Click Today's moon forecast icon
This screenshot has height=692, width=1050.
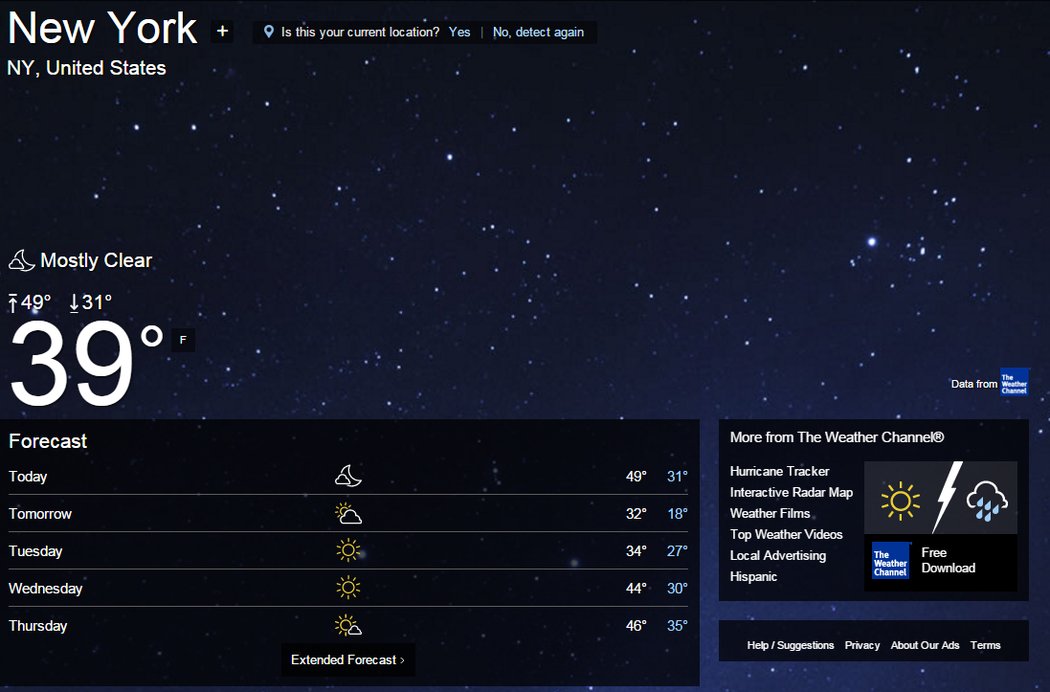348,476
